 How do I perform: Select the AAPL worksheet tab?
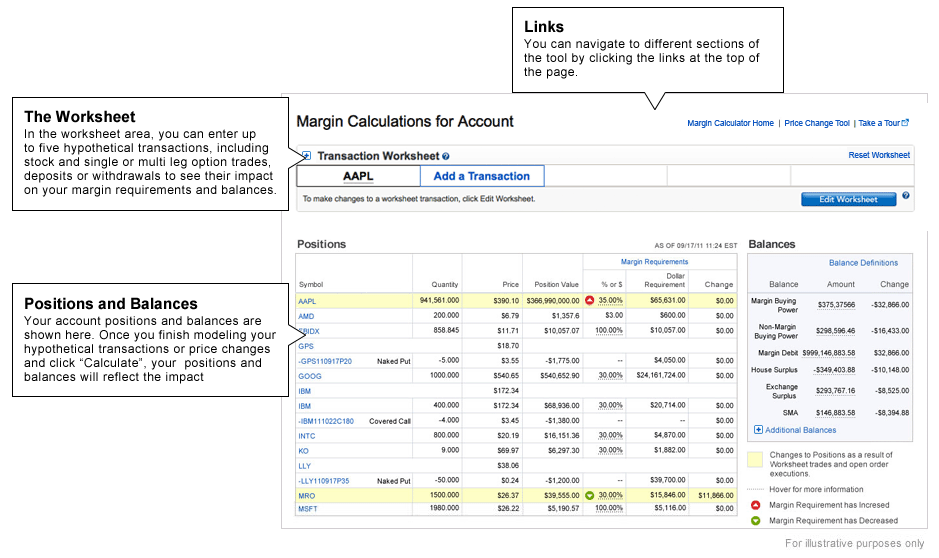[x=358, y=176]
